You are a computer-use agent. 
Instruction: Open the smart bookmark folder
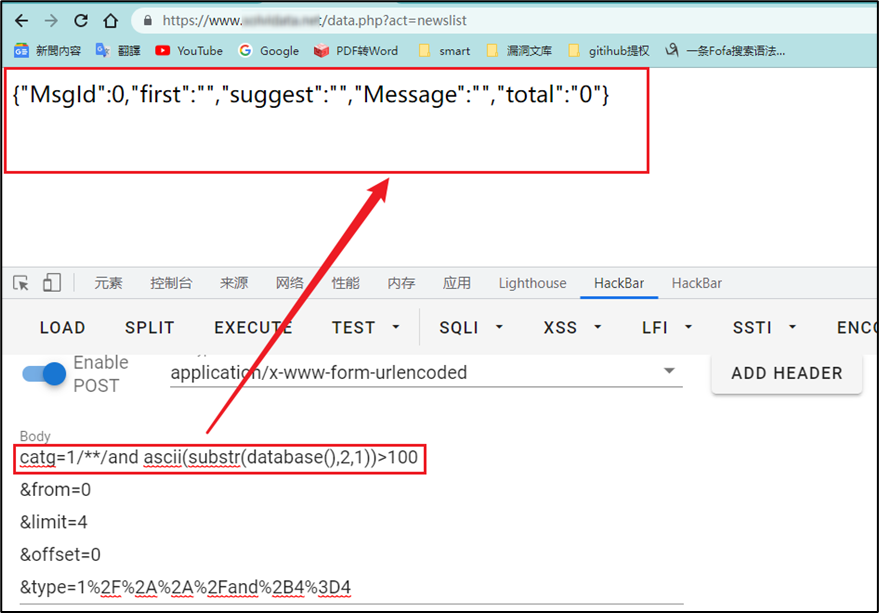445,51
